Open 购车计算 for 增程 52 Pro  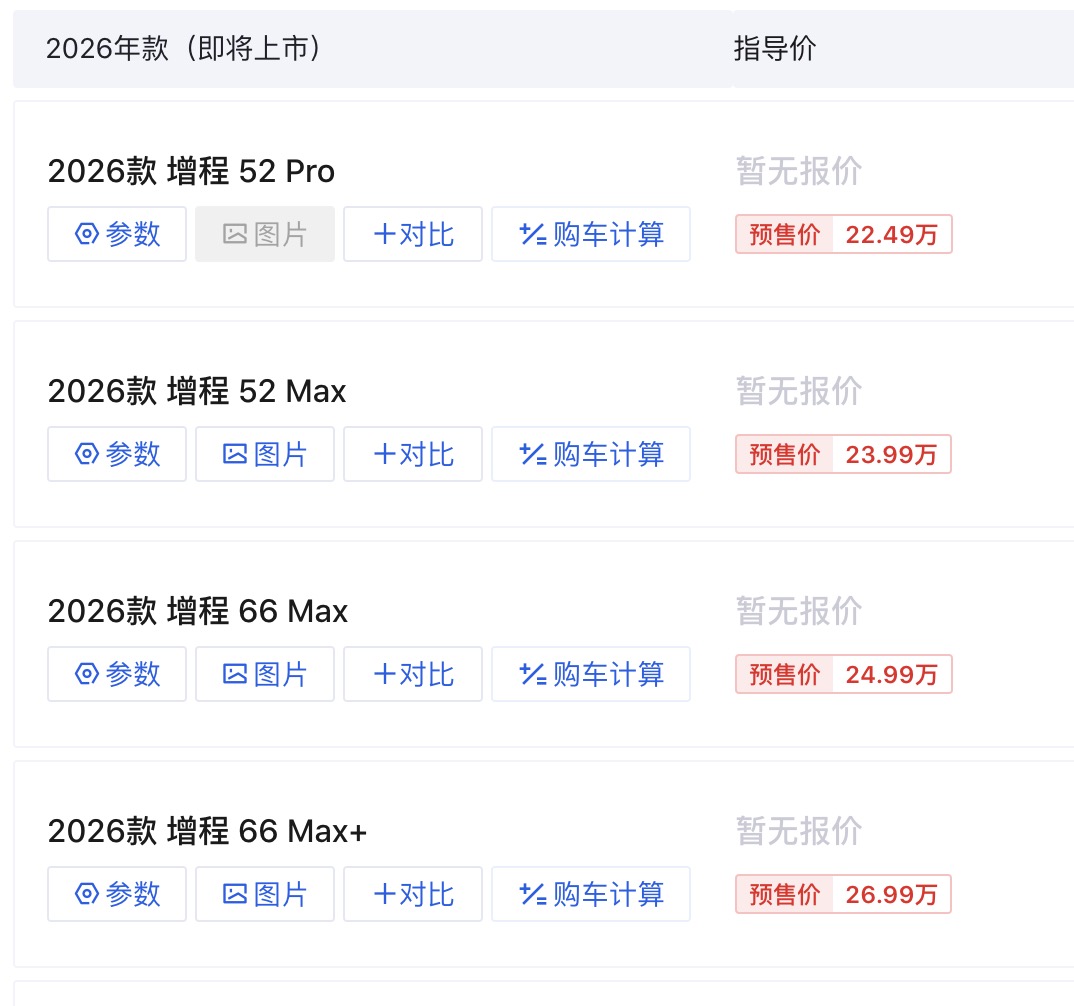591,234
